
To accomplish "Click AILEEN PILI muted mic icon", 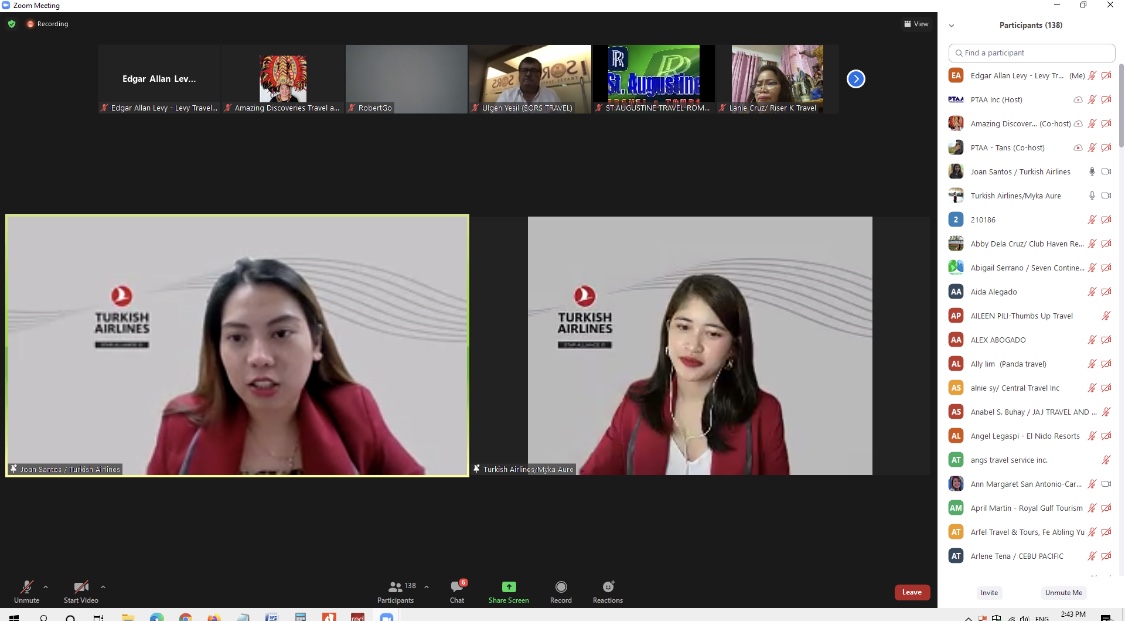I will coord(1106,316).
